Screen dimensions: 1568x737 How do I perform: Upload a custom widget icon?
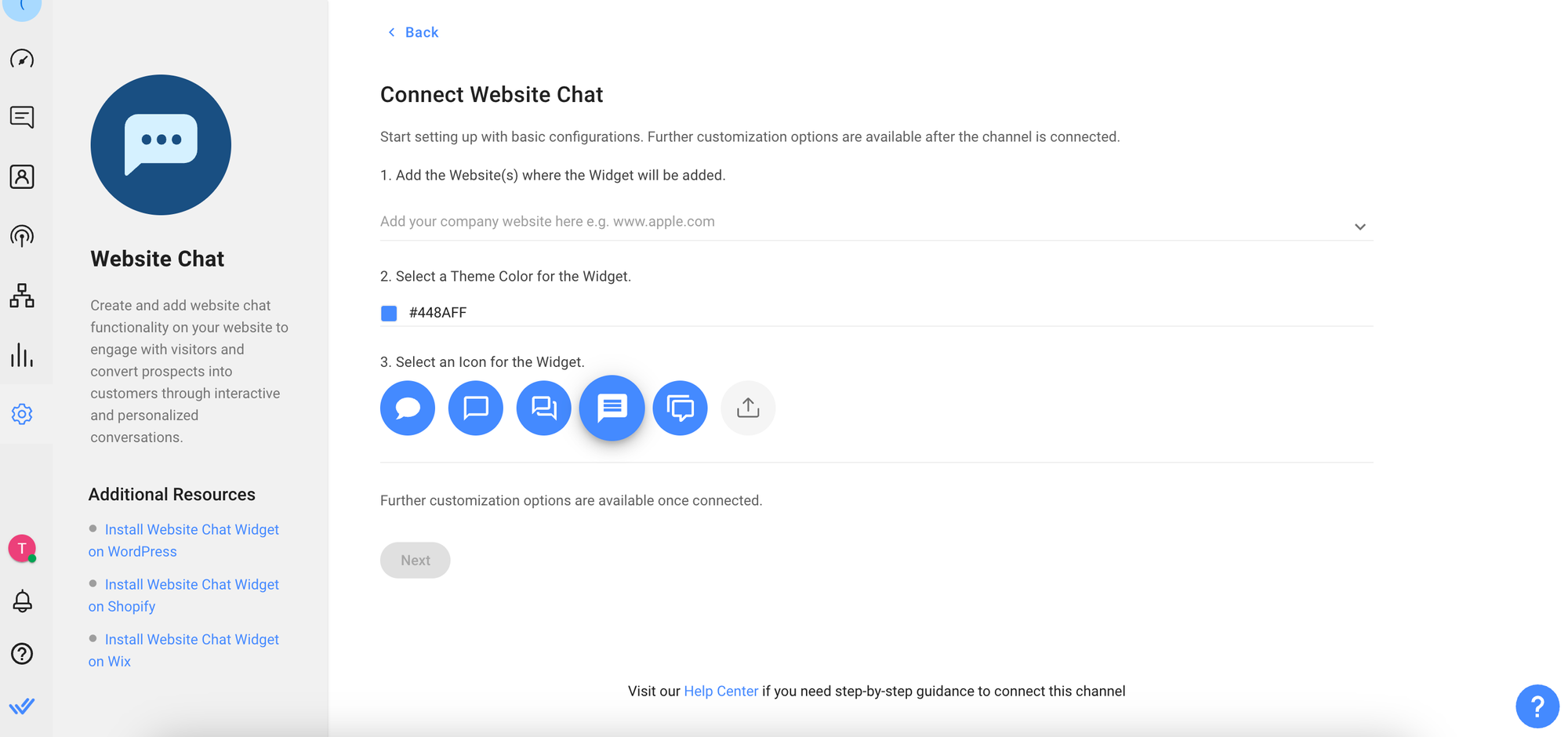(749, 408)
